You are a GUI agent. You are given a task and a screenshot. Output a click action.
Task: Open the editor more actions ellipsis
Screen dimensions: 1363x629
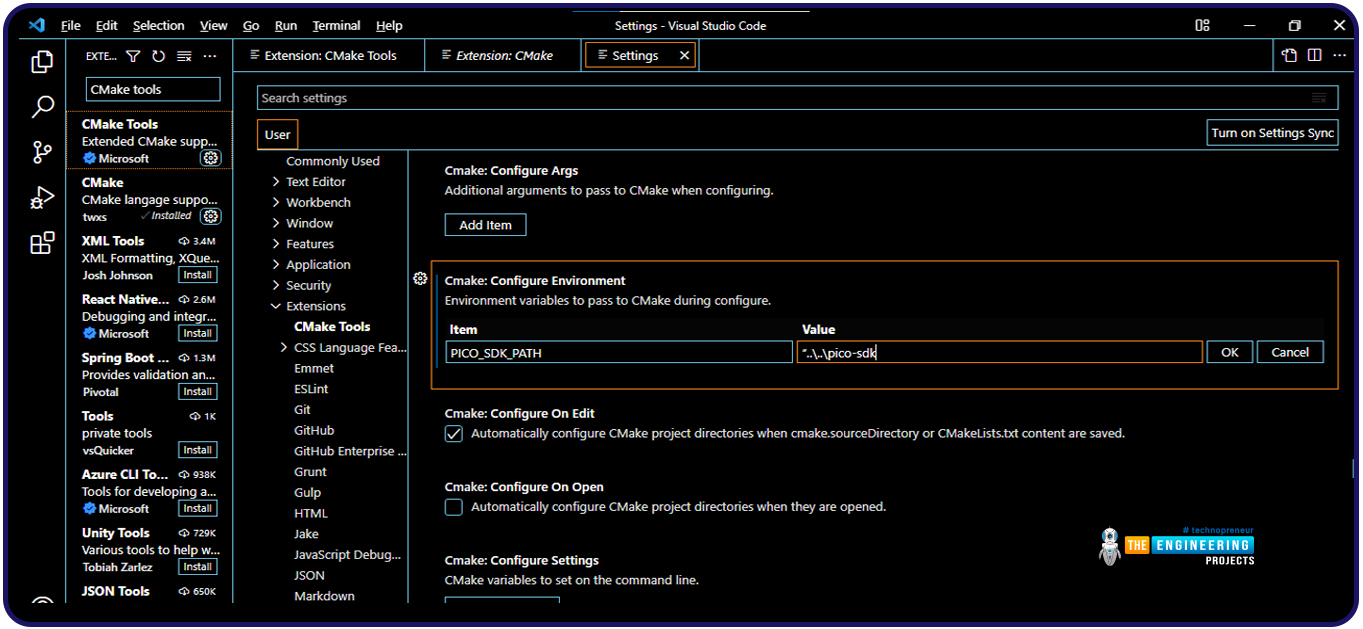1339,56
